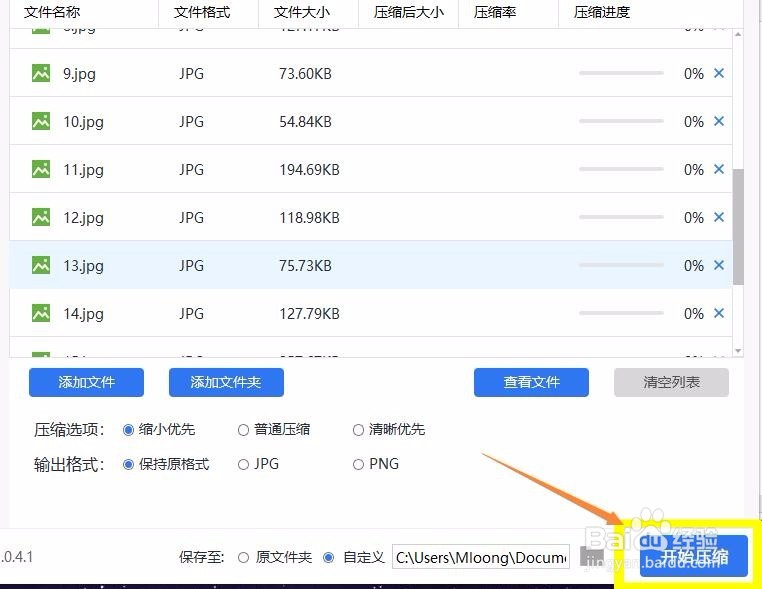Click the 文件格式 column header
762x589 pixels.
pos(202,12)
